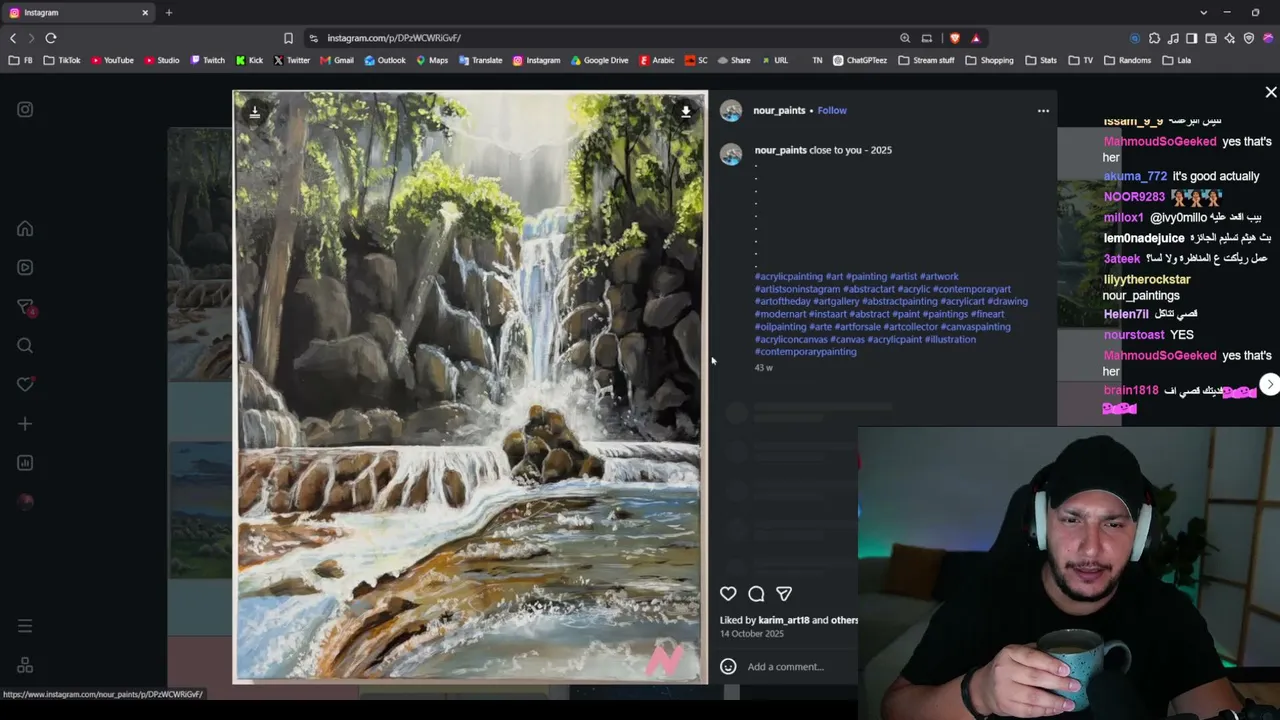Image resolution: width=1280 pixels, height=720 pixels.
Task: Open the apps grid icon in sidebar
Action: [x=25, y=666]
